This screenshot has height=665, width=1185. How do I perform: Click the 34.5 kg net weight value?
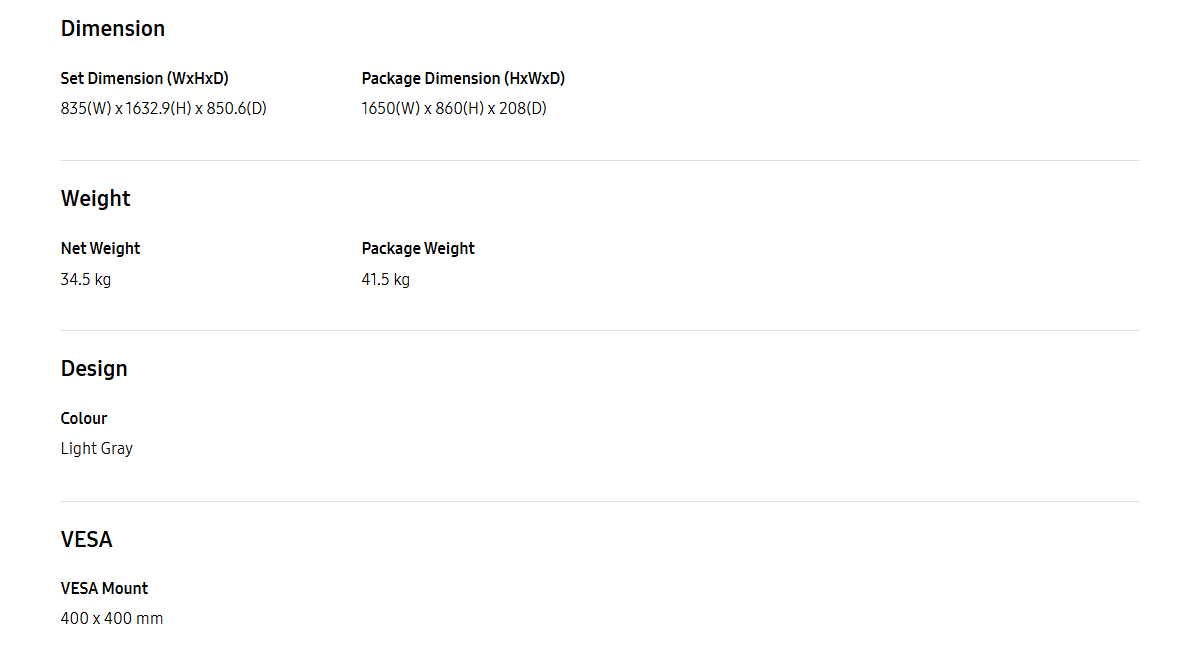(x=85, y=280)
